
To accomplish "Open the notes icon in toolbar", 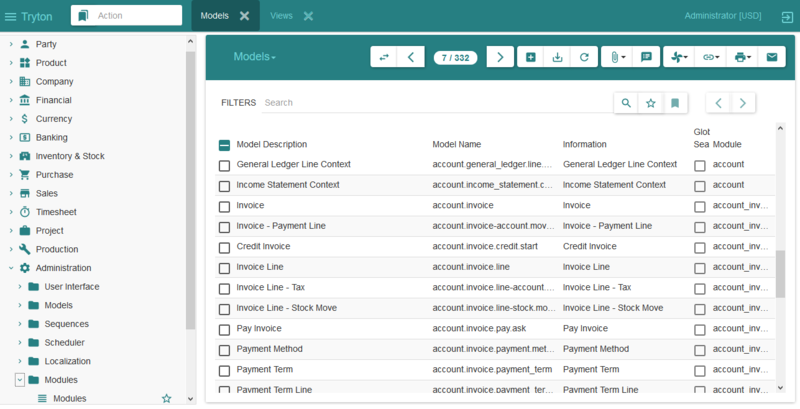I will coord(646,57).
